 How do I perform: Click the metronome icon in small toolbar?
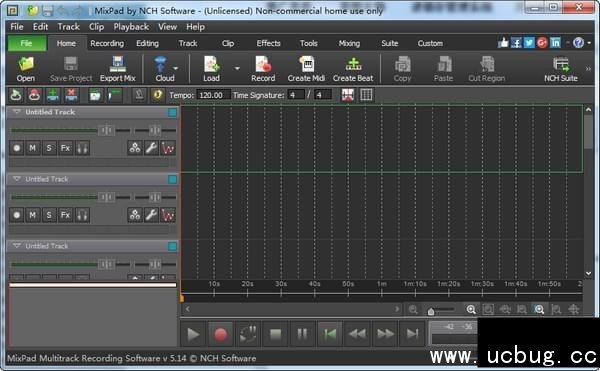pyautogui.click(x=139, y=95)
